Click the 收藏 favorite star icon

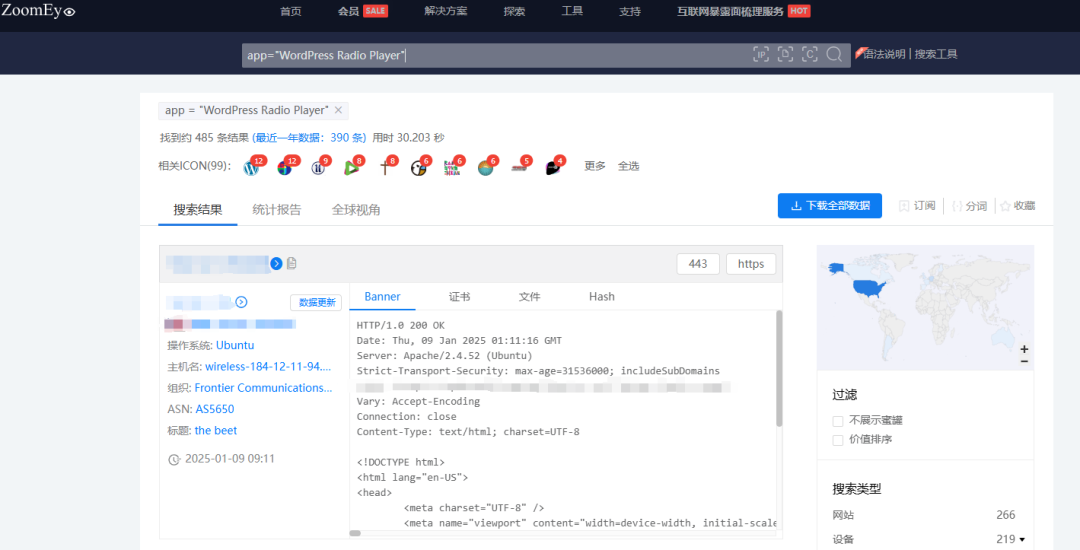pos(1005,206)
